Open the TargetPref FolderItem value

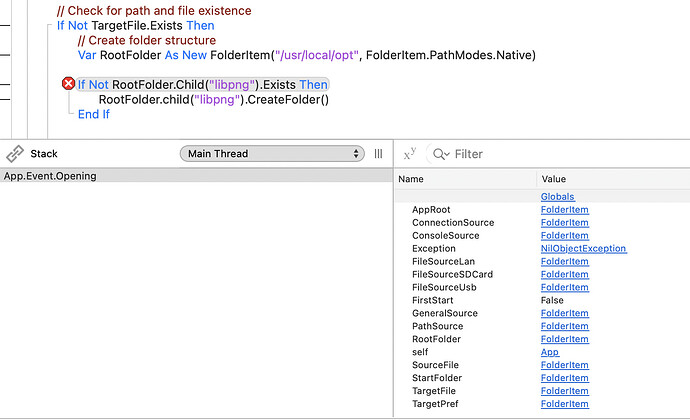click(x=565, y=404)
